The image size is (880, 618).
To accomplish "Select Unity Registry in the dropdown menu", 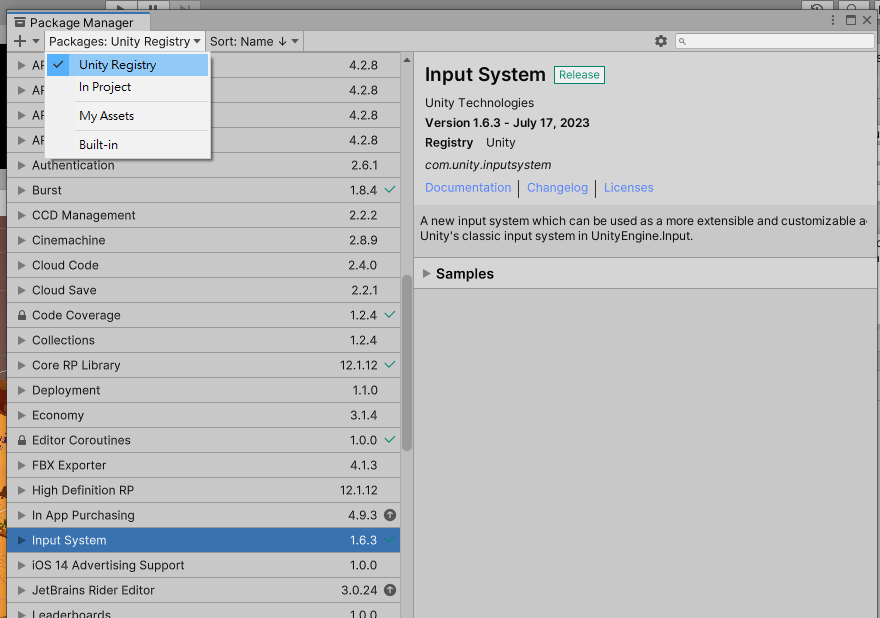I will pos(127,65).
